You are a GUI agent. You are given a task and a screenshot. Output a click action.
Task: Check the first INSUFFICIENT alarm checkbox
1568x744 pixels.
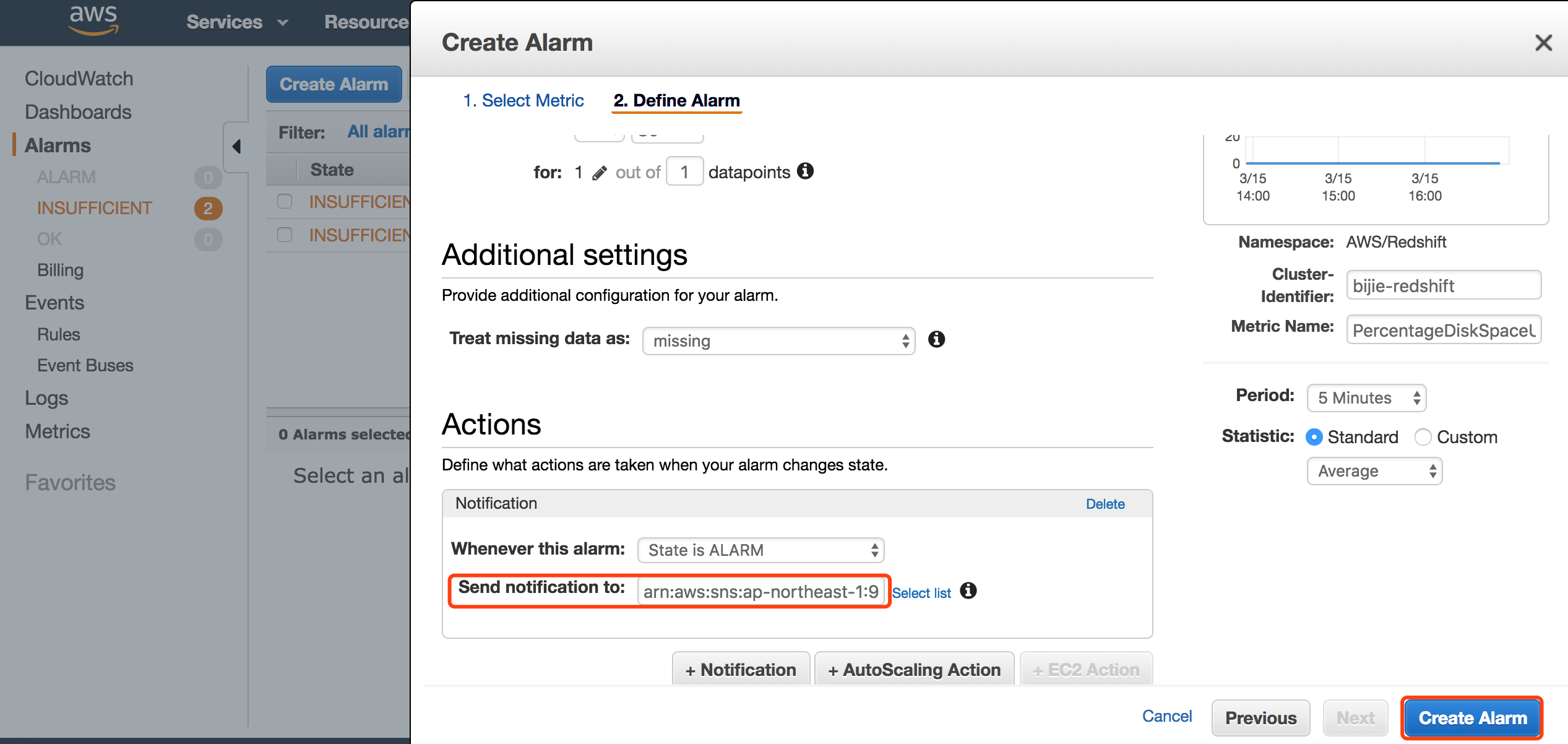tap(285, 201)
